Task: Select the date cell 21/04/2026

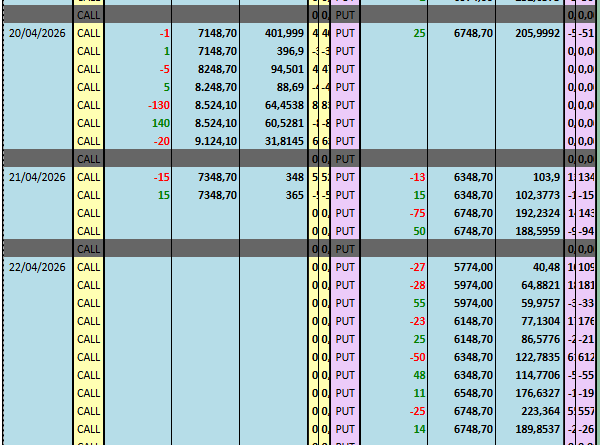Action: tap(38, 177)
